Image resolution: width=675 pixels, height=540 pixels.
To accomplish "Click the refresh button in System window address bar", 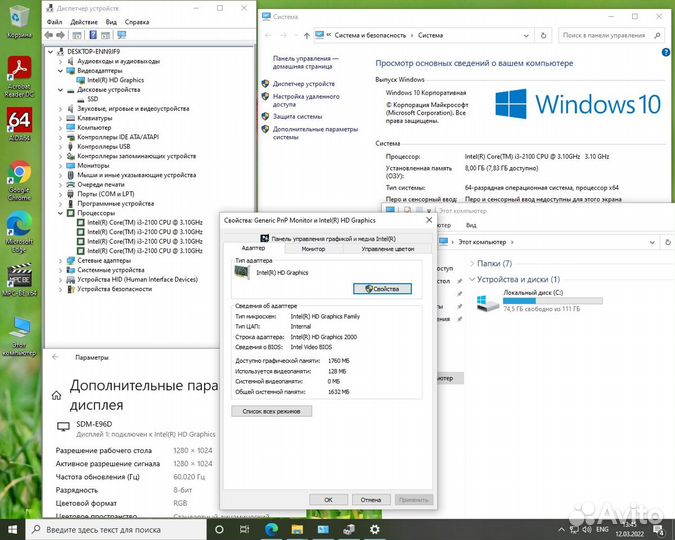I will (x=543, y=35).
